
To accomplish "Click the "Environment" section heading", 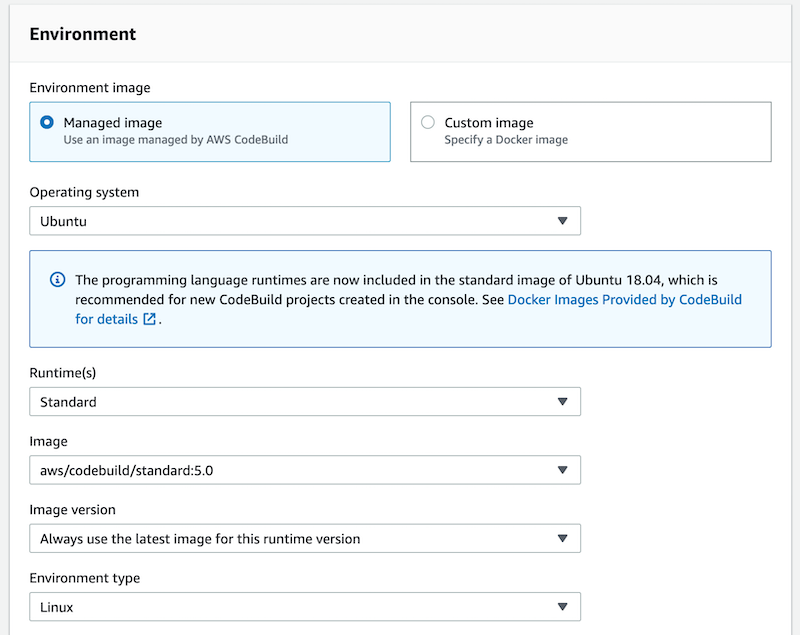I will point(83,34).
